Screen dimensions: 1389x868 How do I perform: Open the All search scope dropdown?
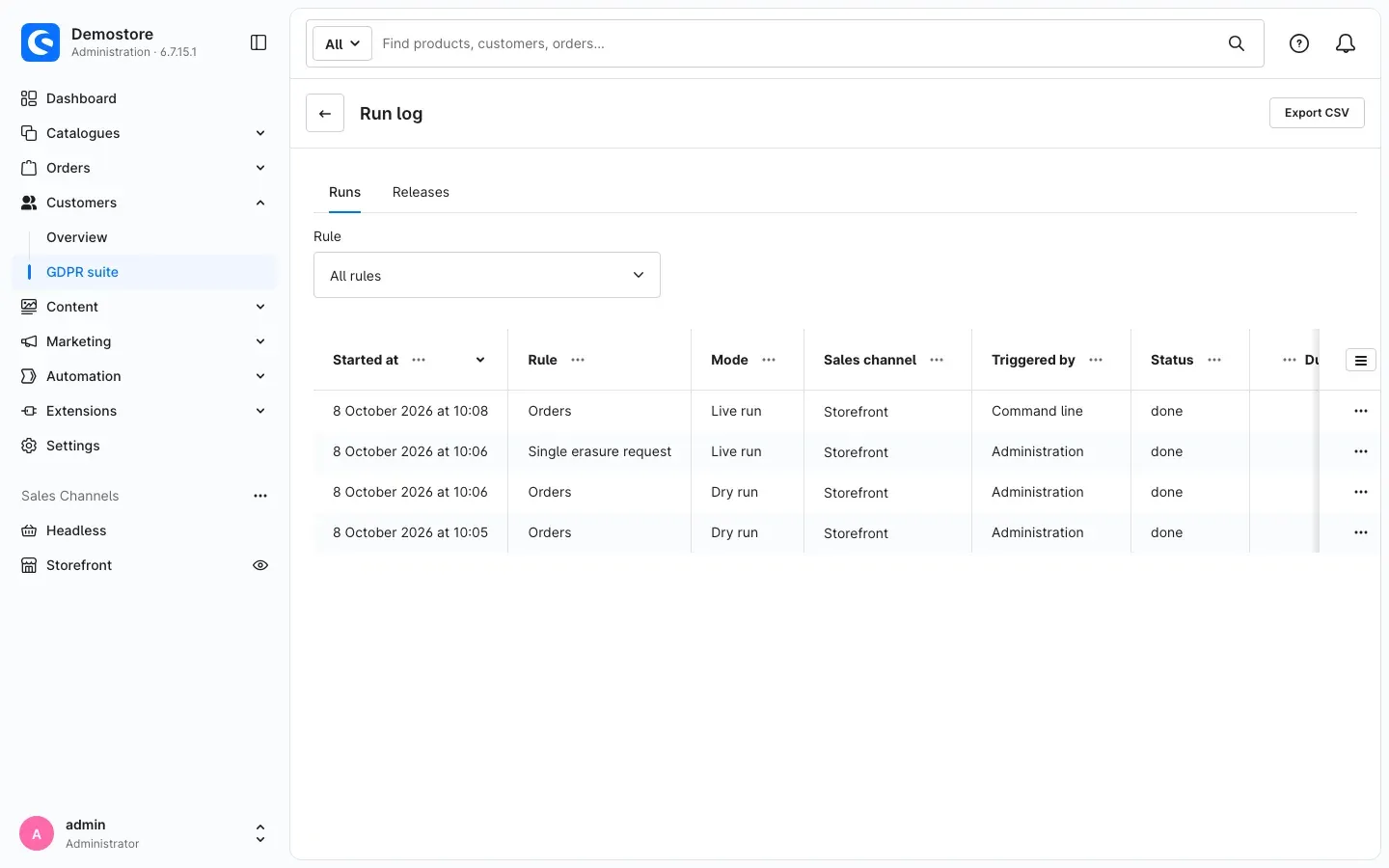pos(342,43)
